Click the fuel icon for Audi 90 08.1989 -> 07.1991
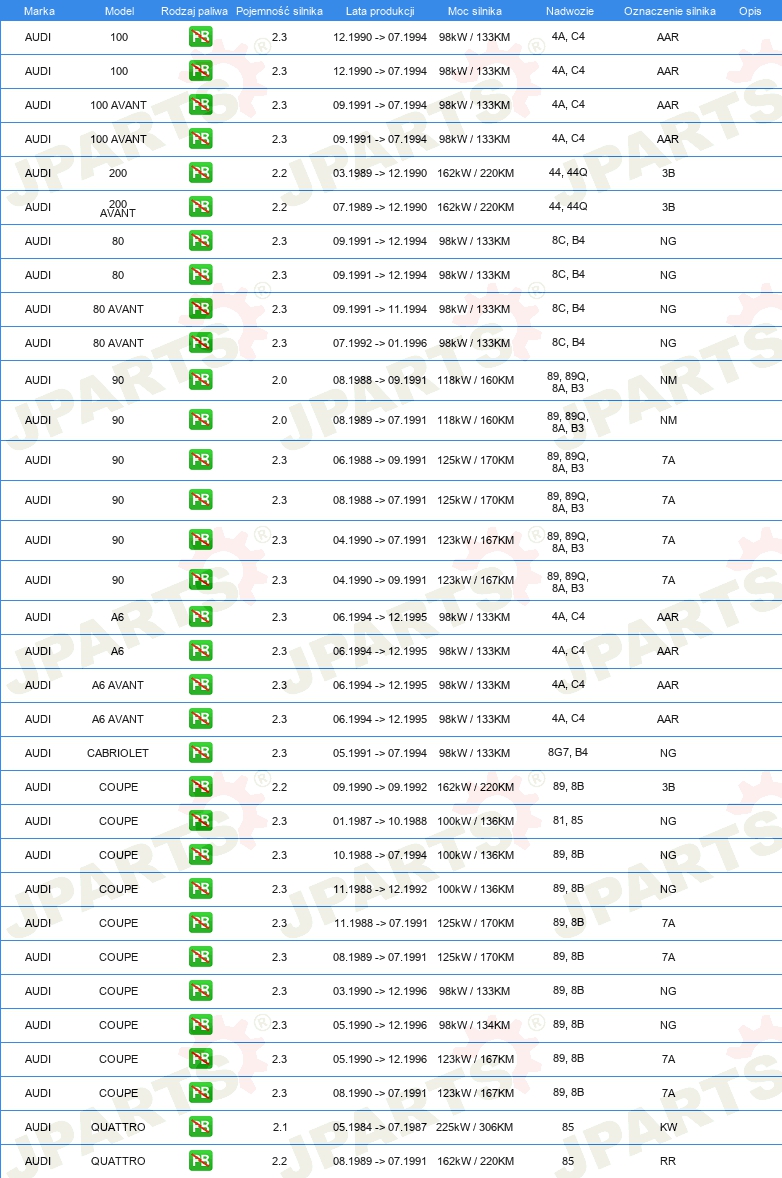The image size is (782, 1178). pyautogui.click(x=201, y=420)
